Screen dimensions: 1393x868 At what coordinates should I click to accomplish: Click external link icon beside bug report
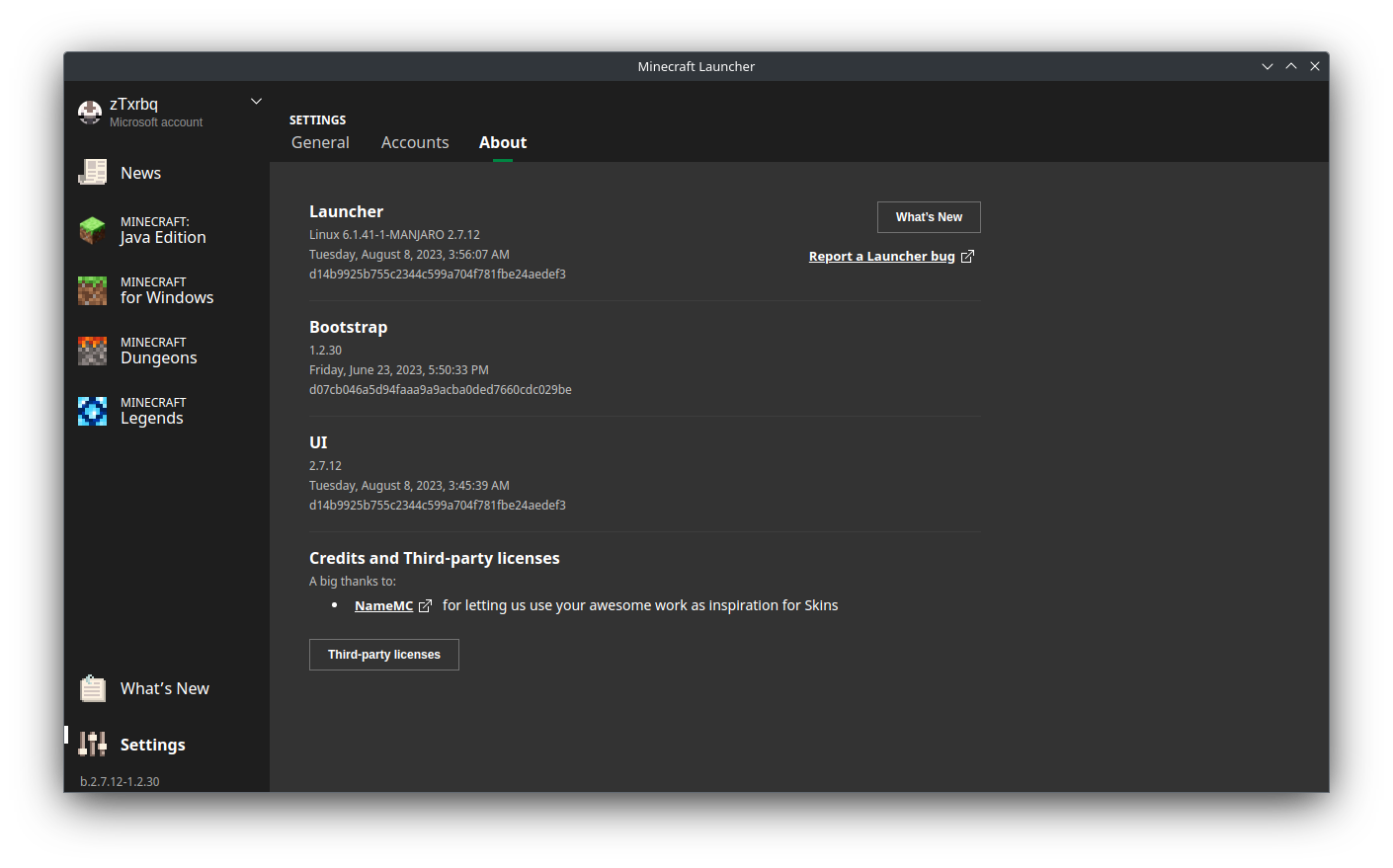tap(967, 257)
